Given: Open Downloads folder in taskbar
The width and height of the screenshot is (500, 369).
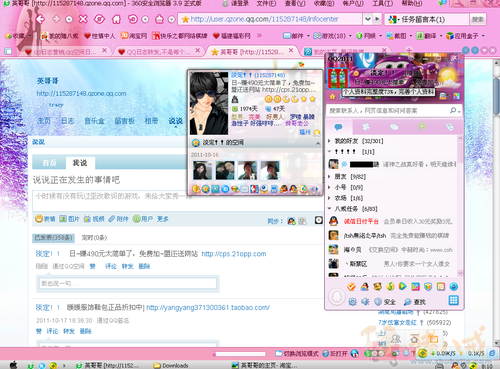Looking at the screenshot, I should tap(171, 366).
